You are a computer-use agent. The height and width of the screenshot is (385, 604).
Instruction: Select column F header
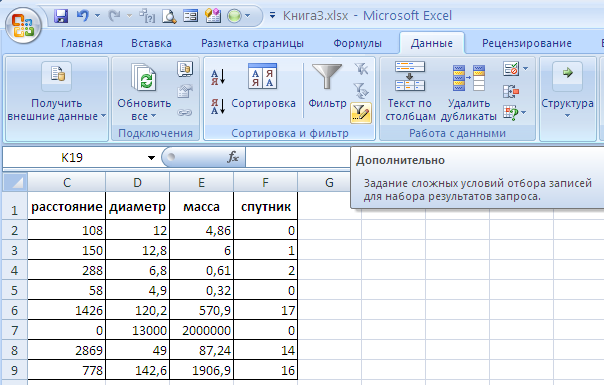point(265,182)
